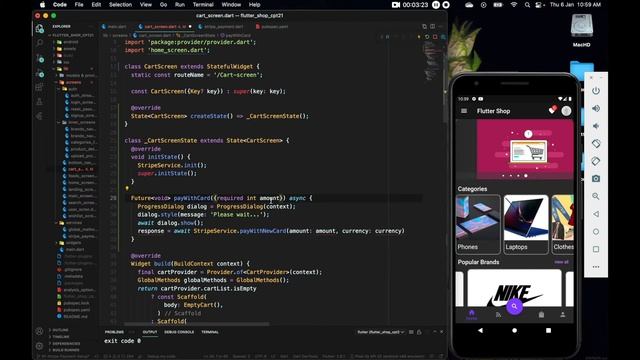Open the TERMINAL panel tab
The height and width of the screenshot is (360, 640).
click(x=210, y=332)
